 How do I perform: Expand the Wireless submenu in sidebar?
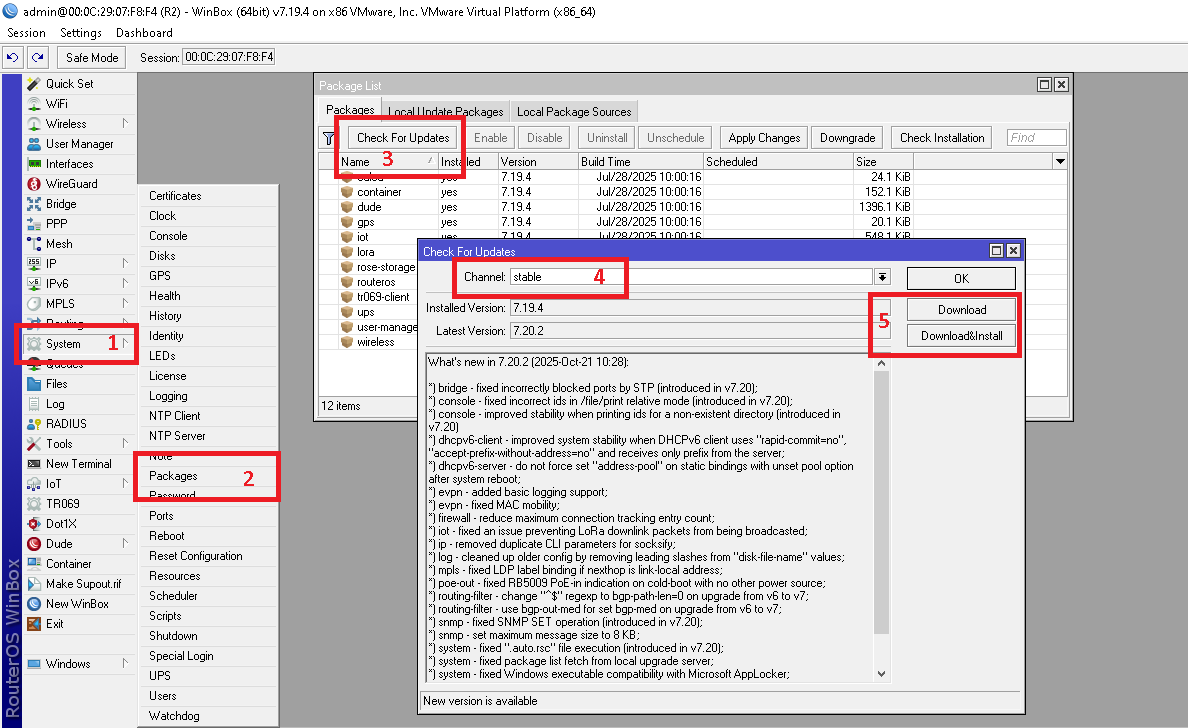[x=125, y=124]
